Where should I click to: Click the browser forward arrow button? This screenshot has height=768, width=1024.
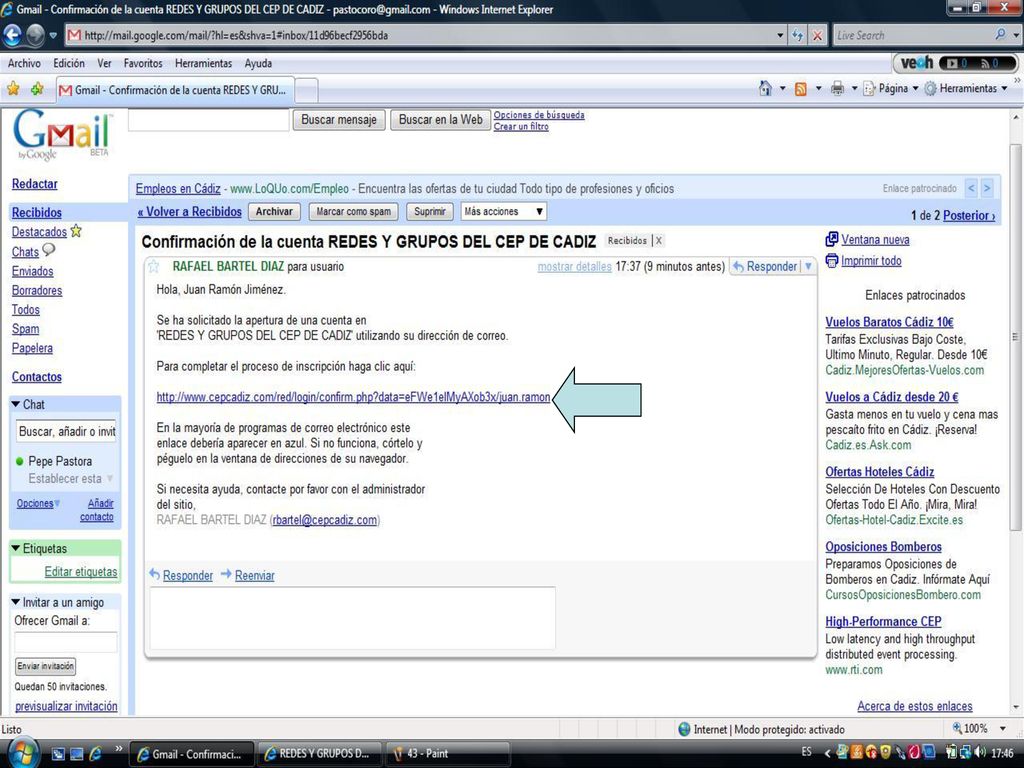[x=36, y=35]
